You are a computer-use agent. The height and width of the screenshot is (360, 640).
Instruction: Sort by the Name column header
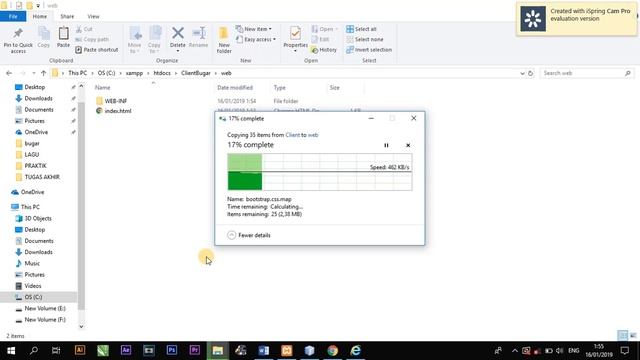[x=102, y=87]
